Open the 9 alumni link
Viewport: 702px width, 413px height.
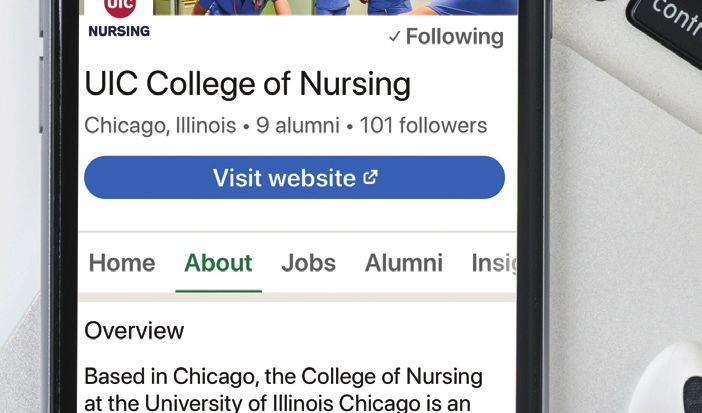(297, 126)
